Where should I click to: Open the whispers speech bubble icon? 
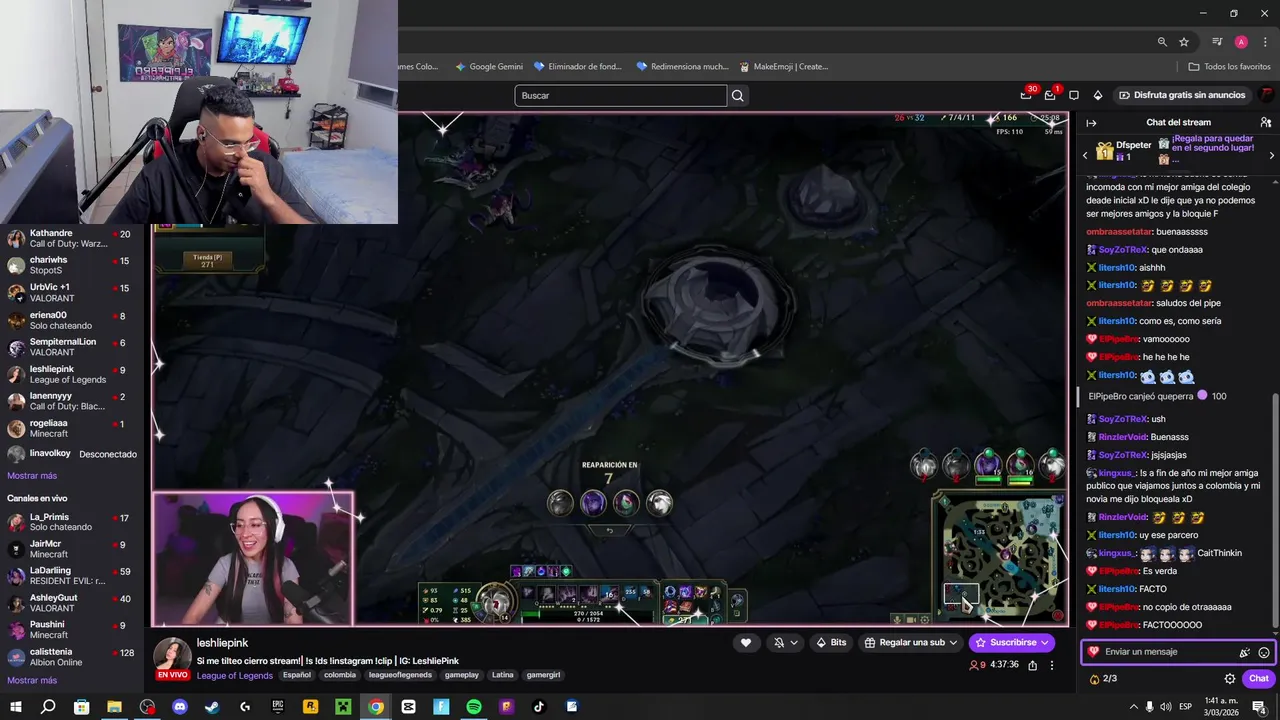coord(1074,95)
